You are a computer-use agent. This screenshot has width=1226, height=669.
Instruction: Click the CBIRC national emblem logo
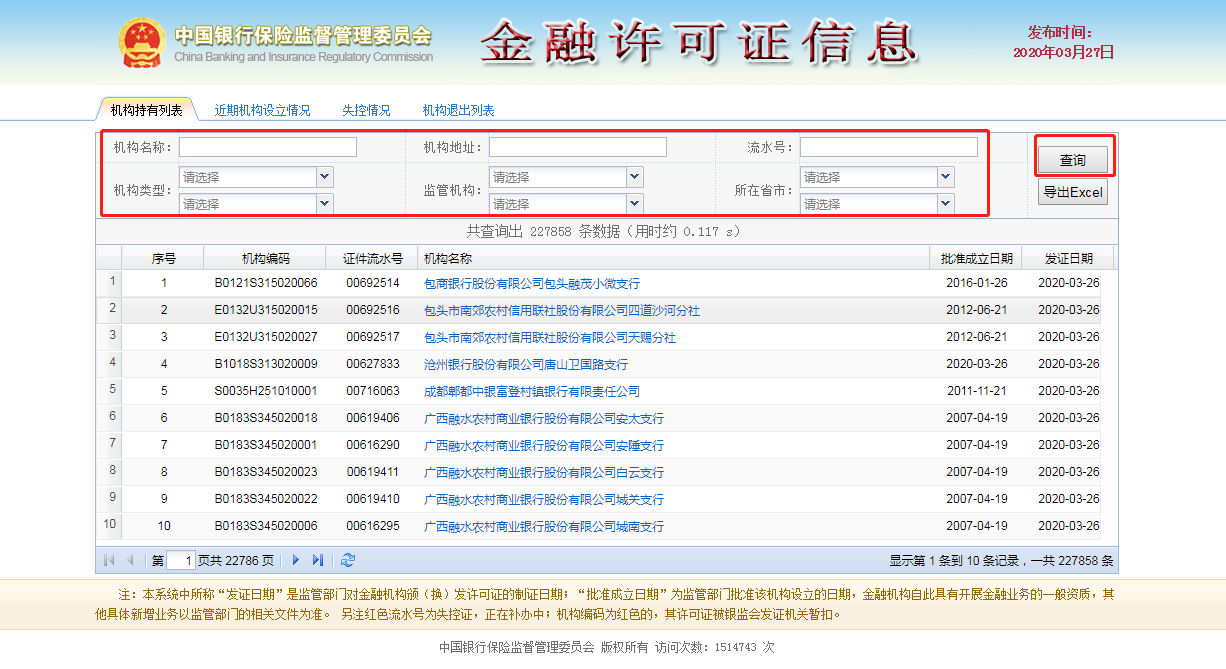click(x=142, y=43)
